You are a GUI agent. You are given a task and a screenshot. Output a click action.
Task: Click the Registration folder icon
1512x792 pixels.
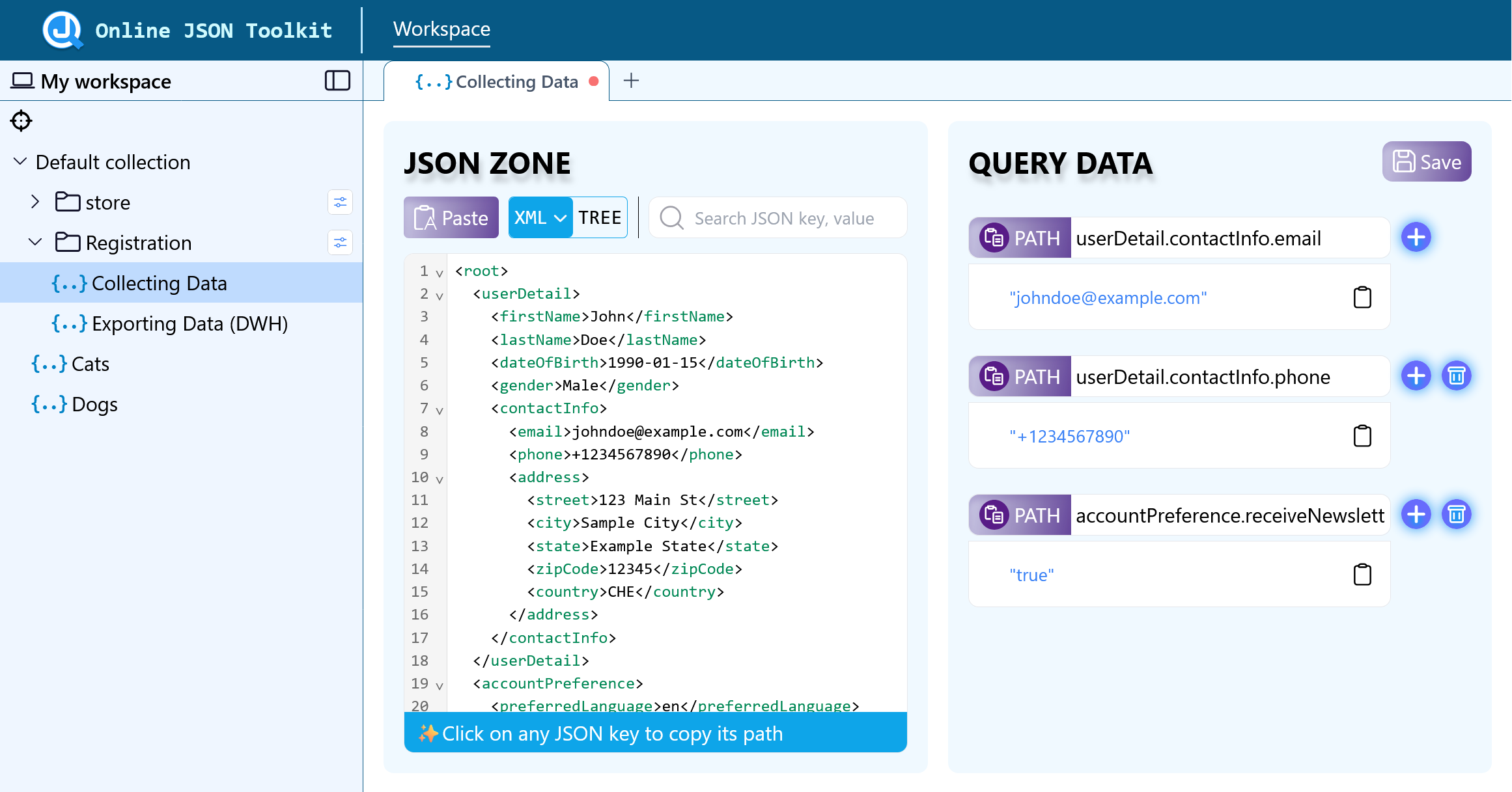68,242
